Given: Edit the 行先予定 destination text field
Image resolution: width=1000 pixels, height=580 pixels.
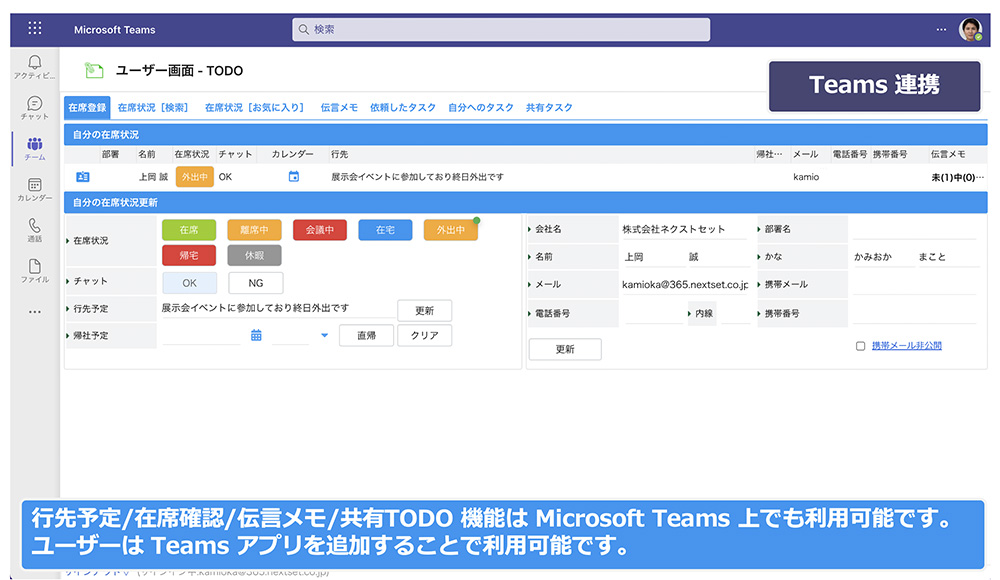Looking at the screenshot, I should 277,308.
